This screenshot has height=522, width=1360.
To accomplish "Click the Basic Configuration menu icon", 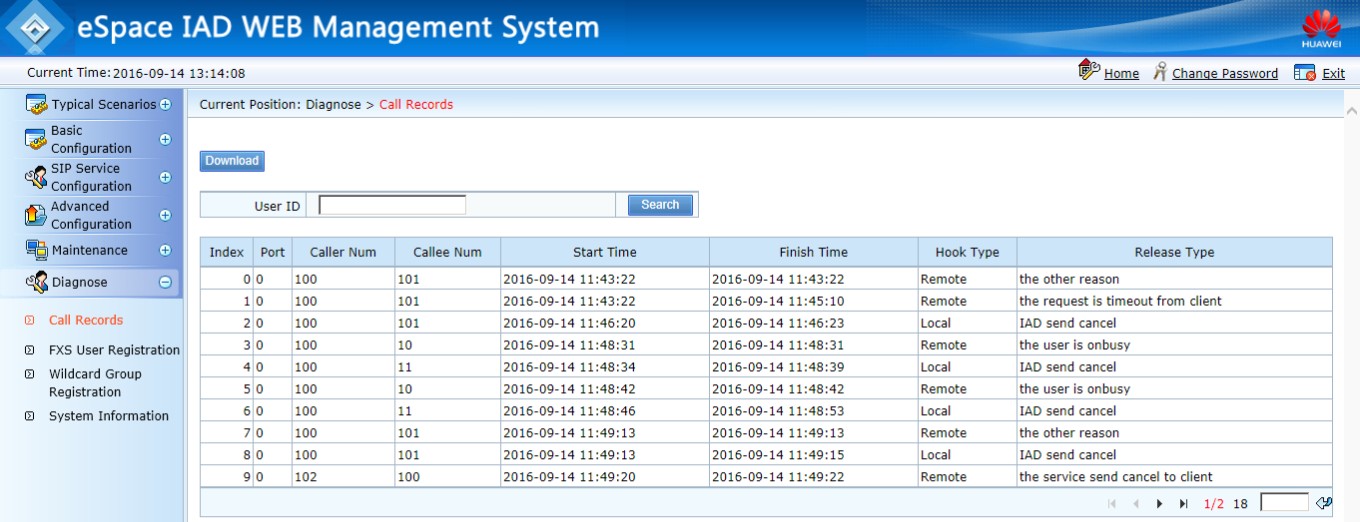I will (x=36, y=139).
